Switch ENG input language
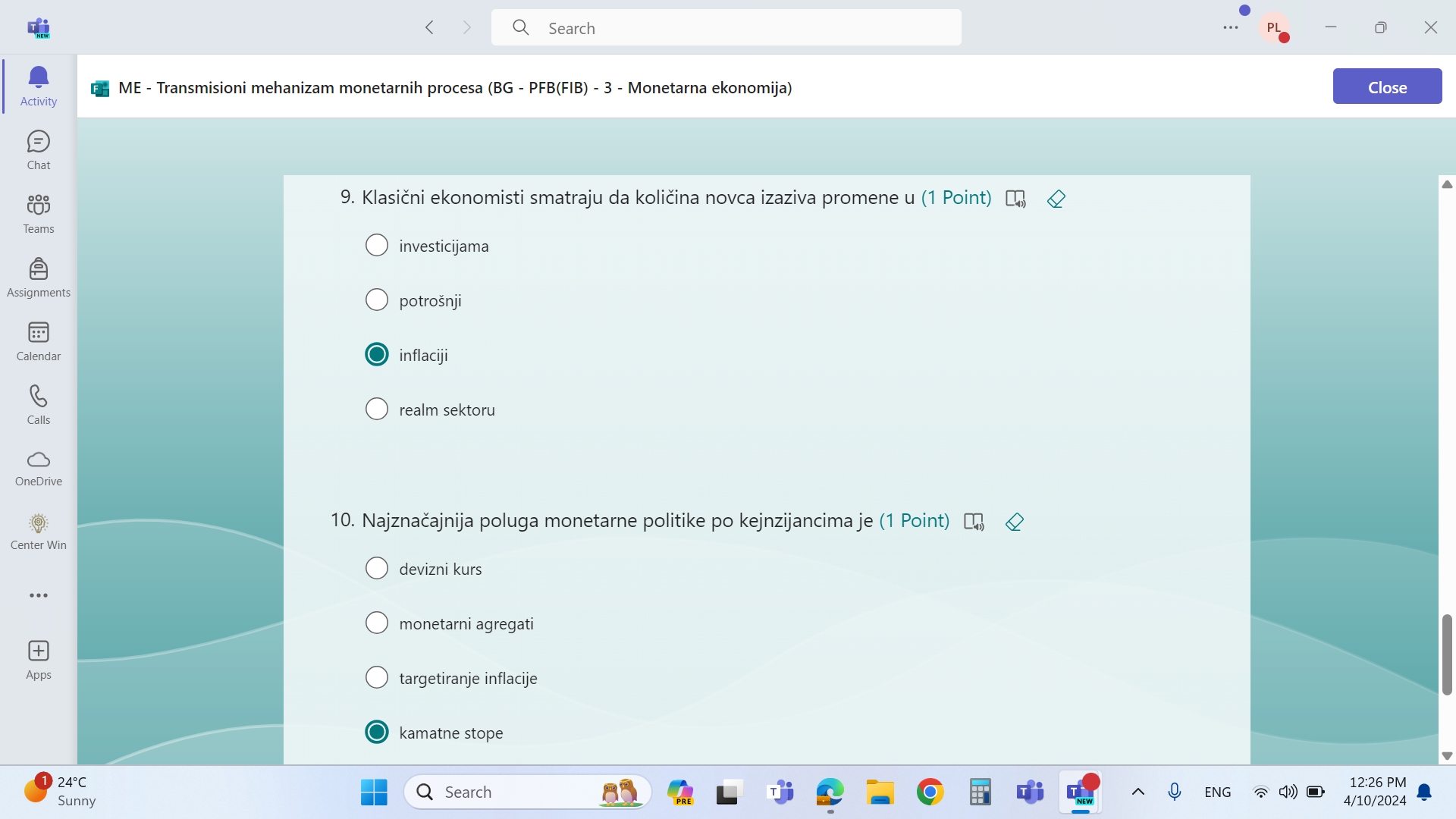1456x819 pixels. pyautogui.click(x=1217, y=792)
